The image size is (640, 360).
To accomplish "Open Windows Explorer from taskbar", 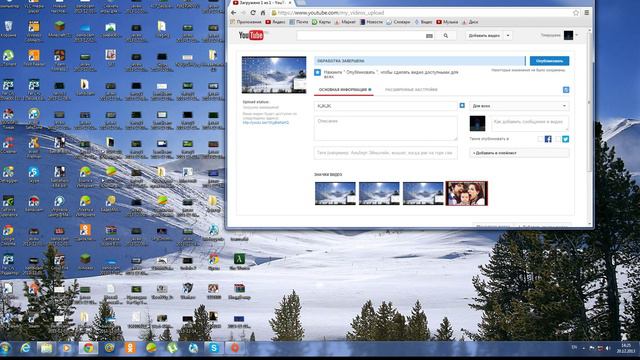I will (46, 348).
